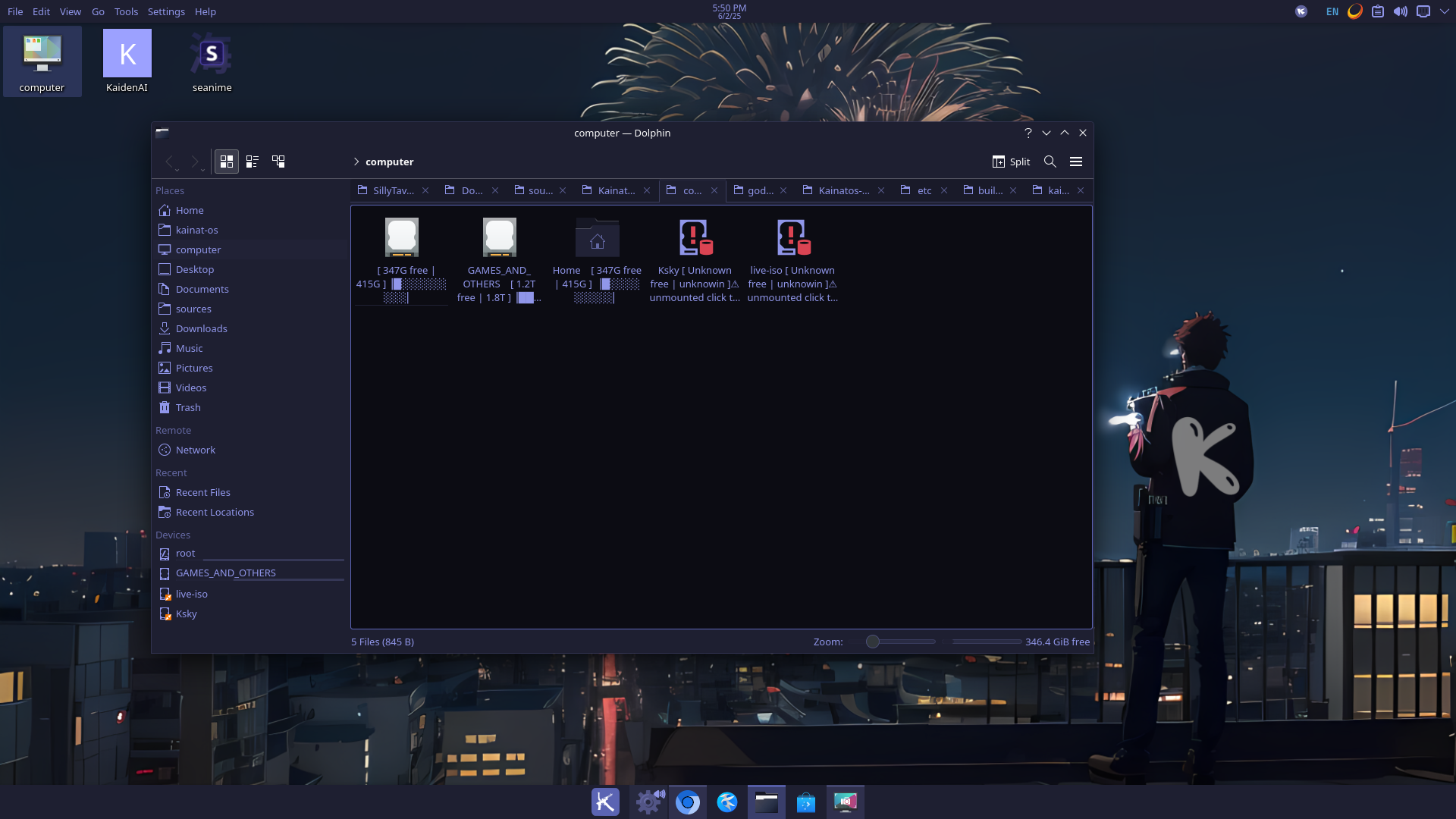Image resolution: width=1456 pixels, height=819 pixels.
Task: Open the Go menu
Action: click(98, 11)
